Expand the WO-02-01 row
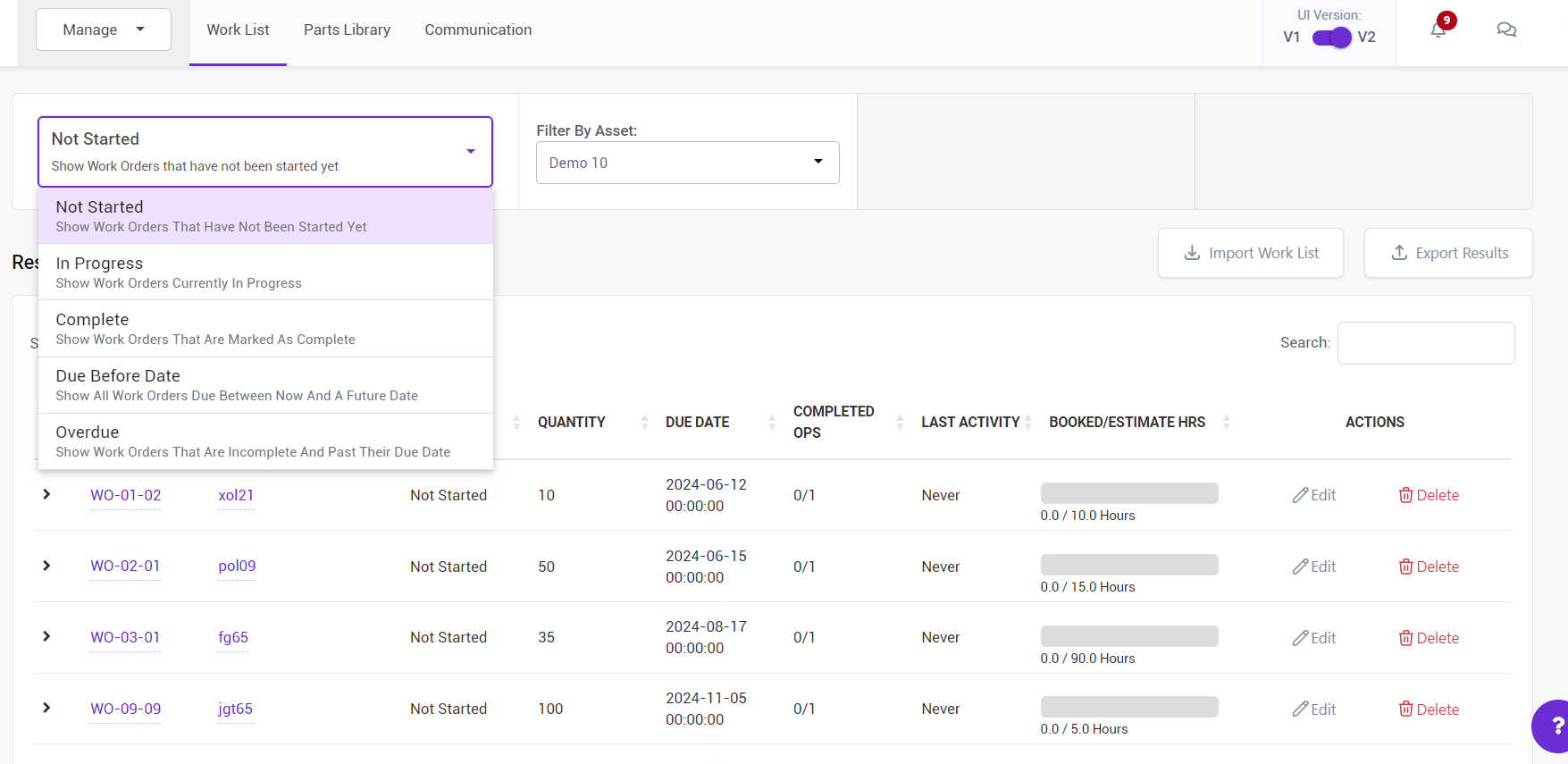Viewport: 1568px width, 764px height. click(x=46, y=566)
